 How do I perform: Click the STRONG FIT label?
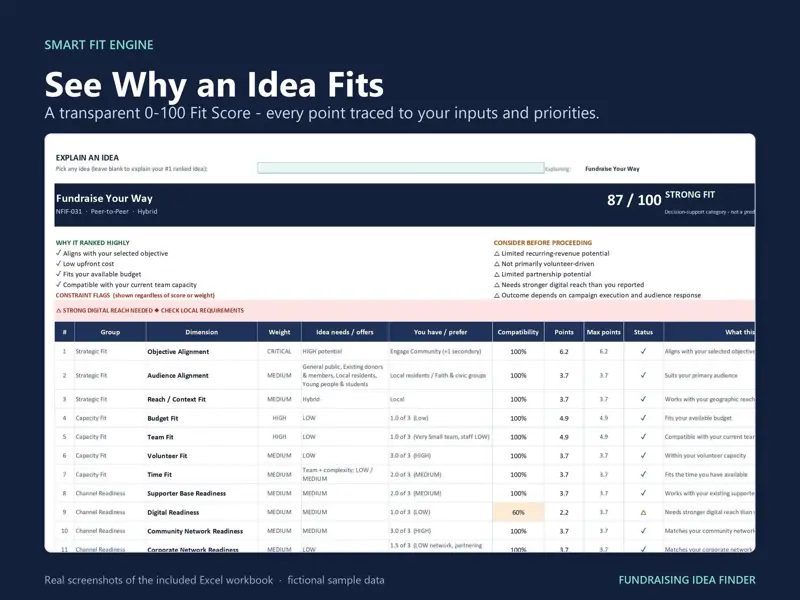pos(690,195)
